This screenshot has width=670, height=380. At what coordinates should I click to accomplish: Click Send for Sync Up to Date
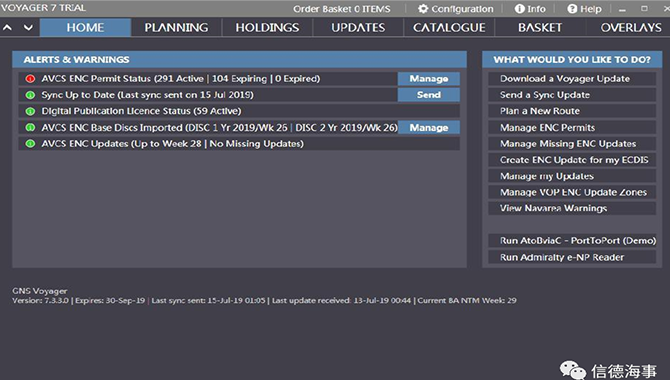coord(429,95)
